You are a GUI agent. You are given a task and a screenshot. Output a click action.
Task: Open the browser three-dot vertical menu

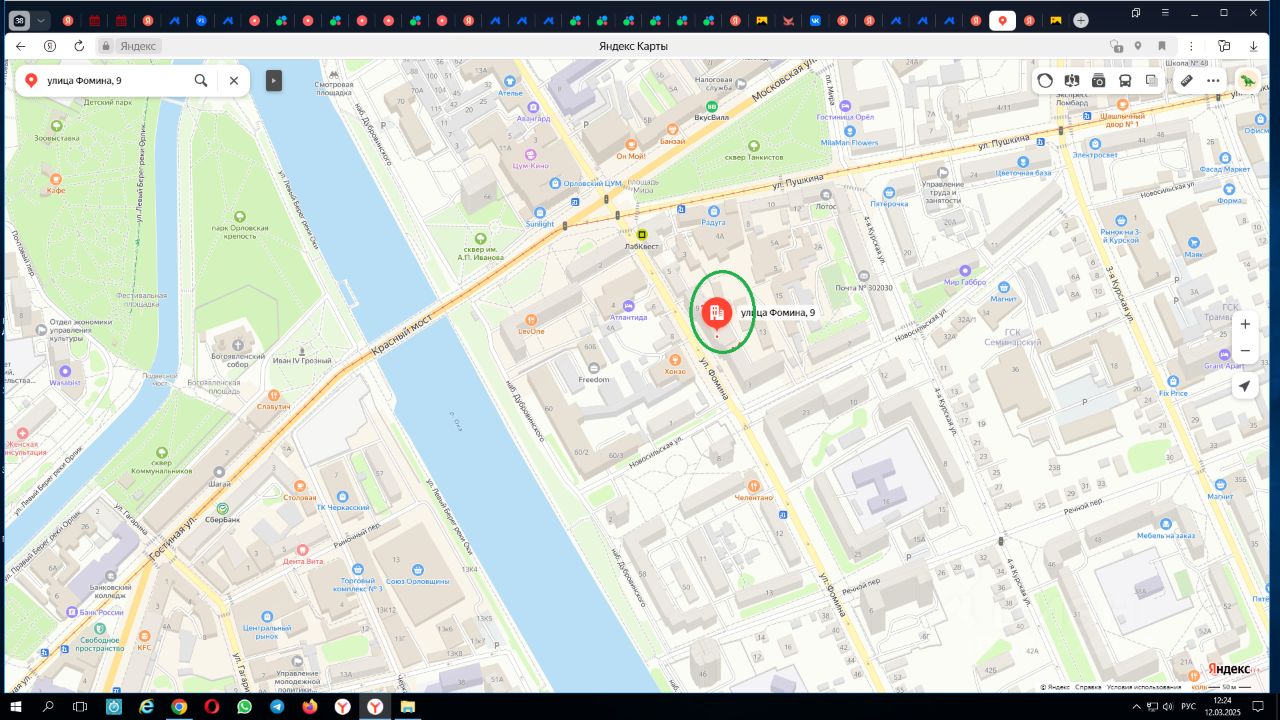coord(1191,46)
